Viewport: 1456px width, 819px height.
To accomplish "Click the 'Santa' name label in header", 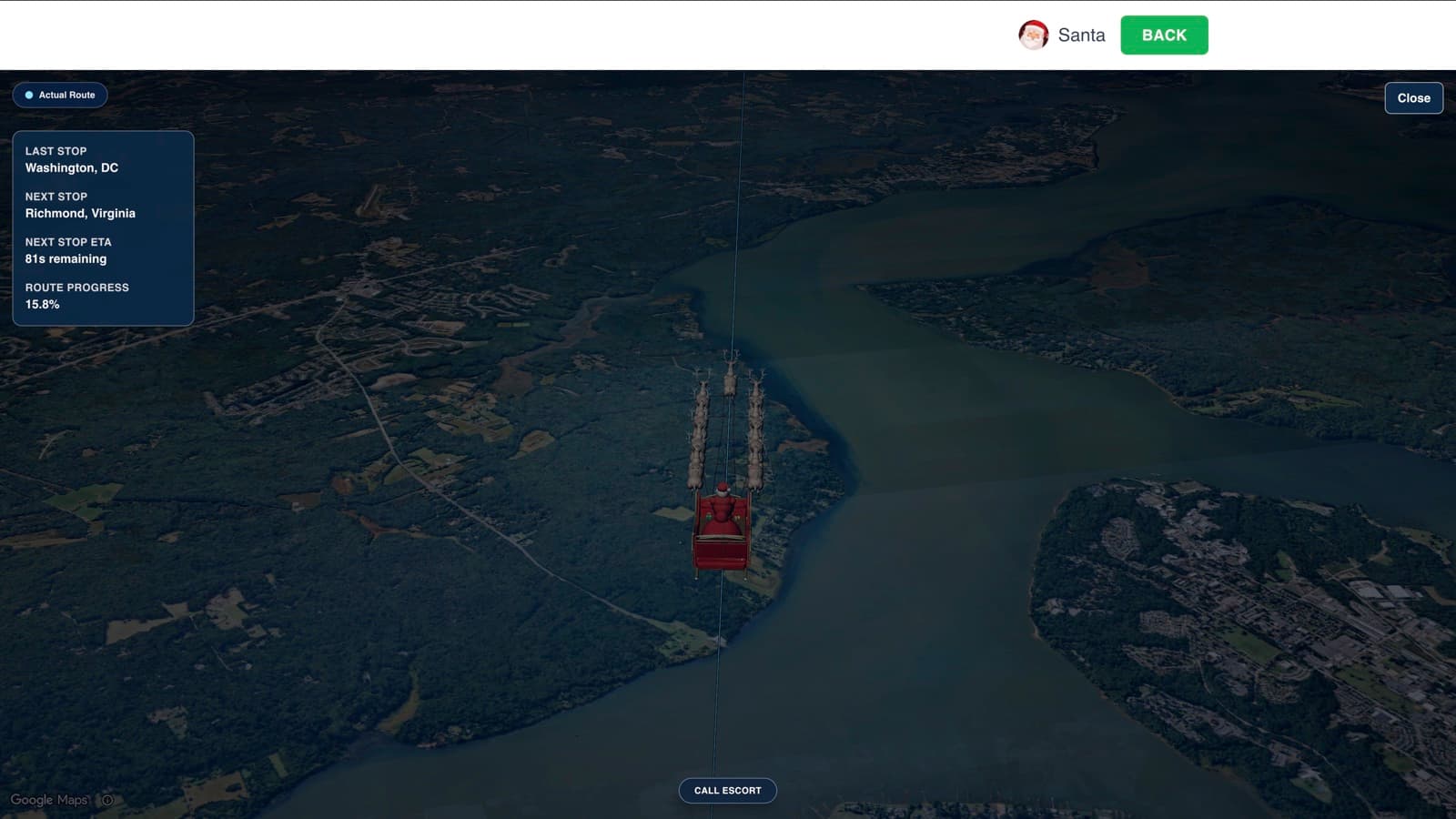I will pos(1081,35).
